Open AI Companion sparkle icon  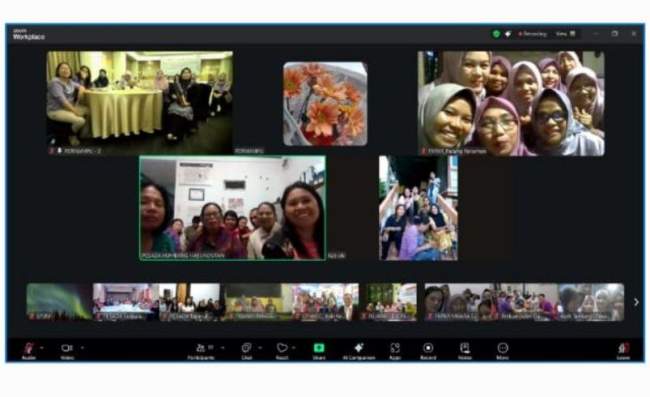click(359, 350)
